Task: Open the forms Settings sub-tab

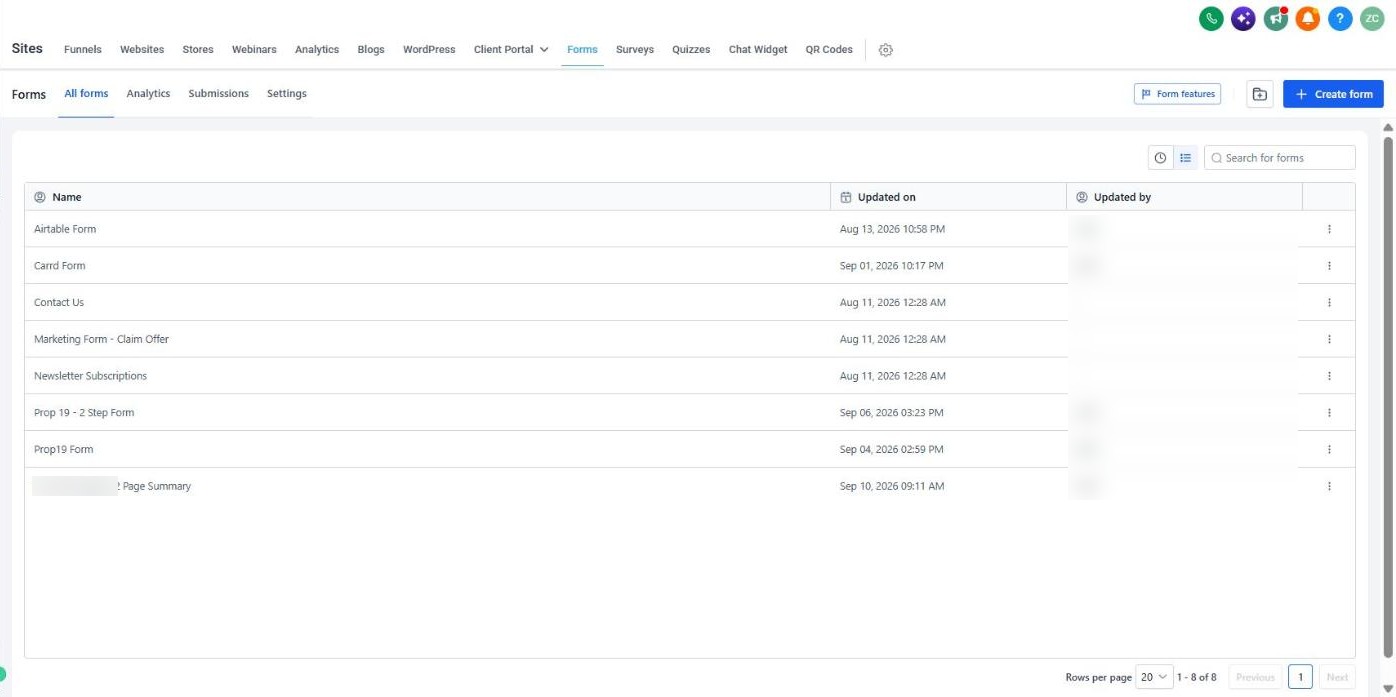Action: tap(287, 94)
